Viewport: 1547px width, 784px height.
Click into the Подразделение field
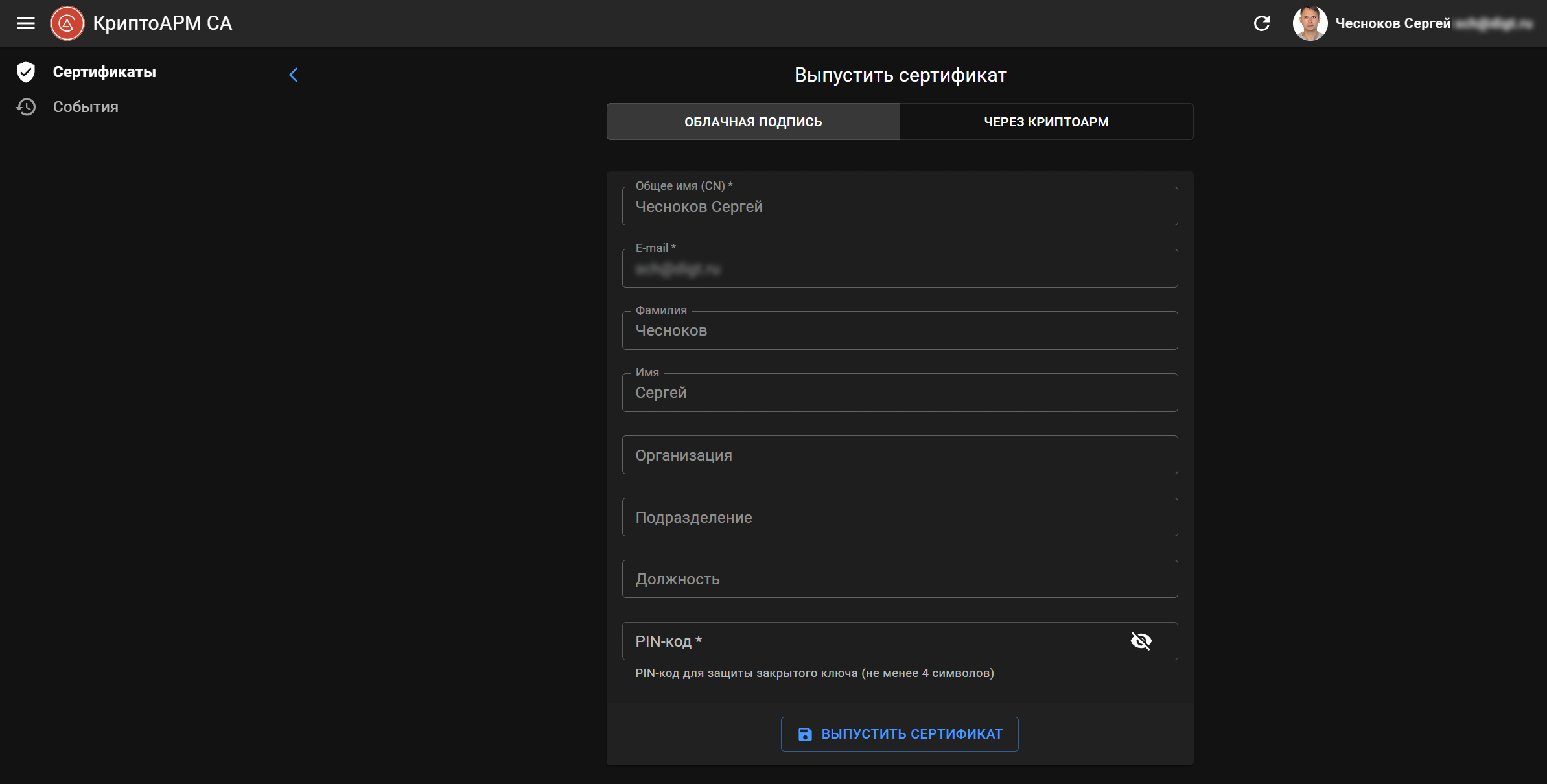coord(900,517)
